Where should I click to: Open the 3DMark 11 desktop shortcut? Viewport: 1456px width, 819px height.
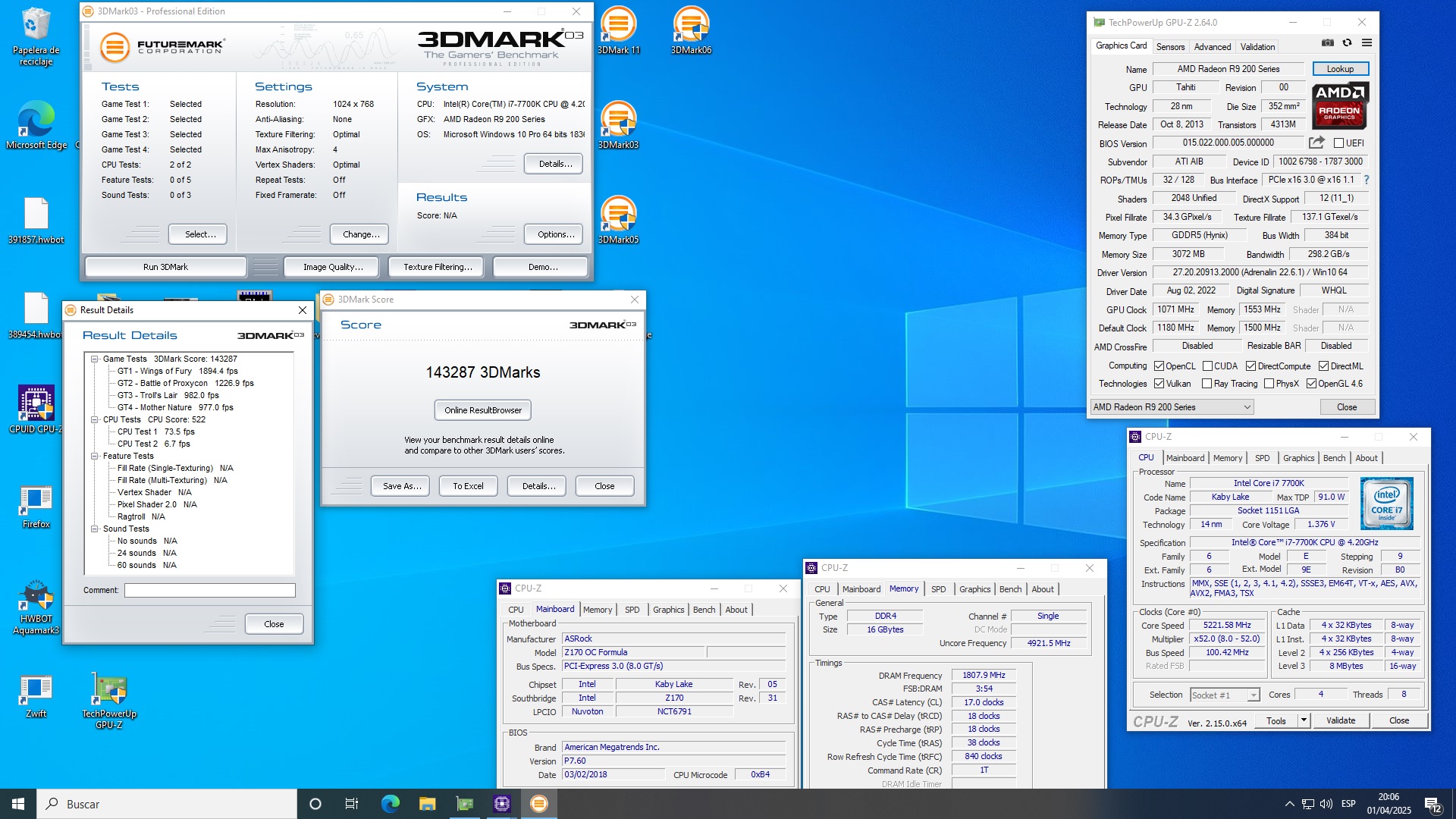(618, 30)
